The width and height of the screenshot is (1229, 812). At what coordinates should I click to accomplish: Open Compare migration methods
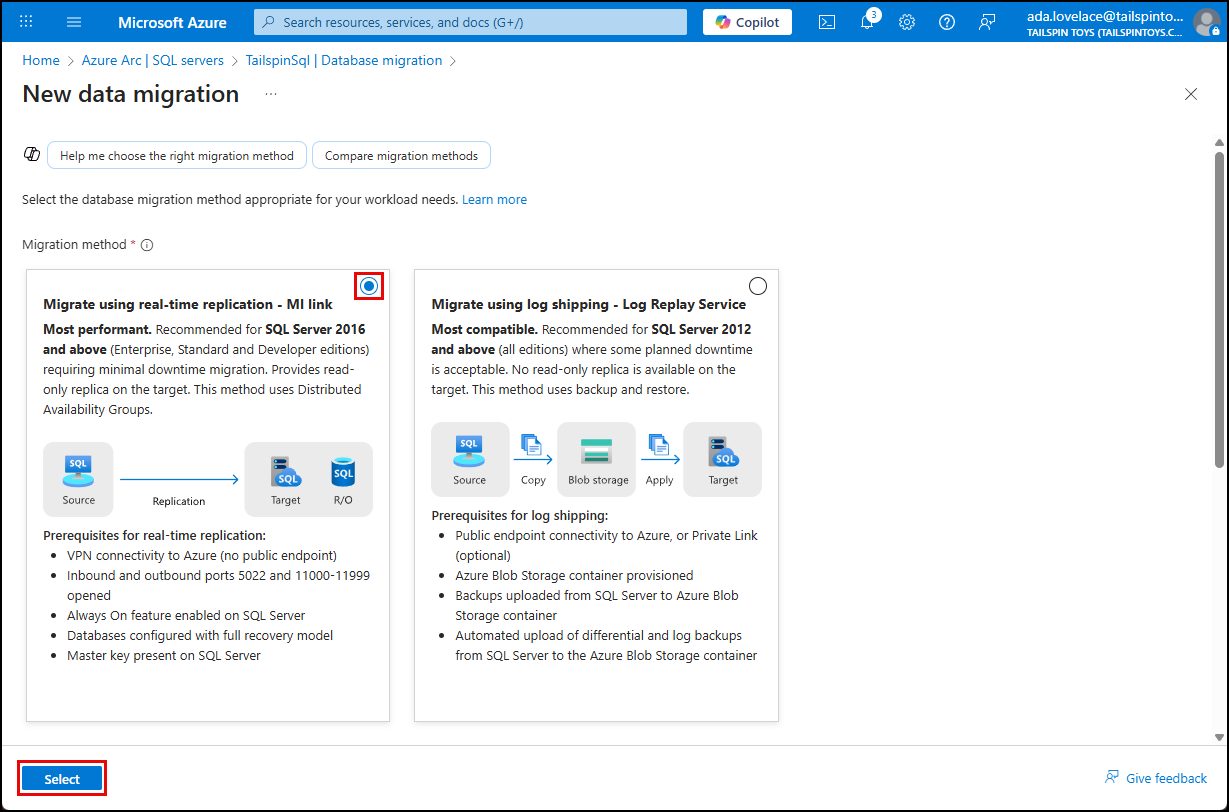click(x=401, y=155)
